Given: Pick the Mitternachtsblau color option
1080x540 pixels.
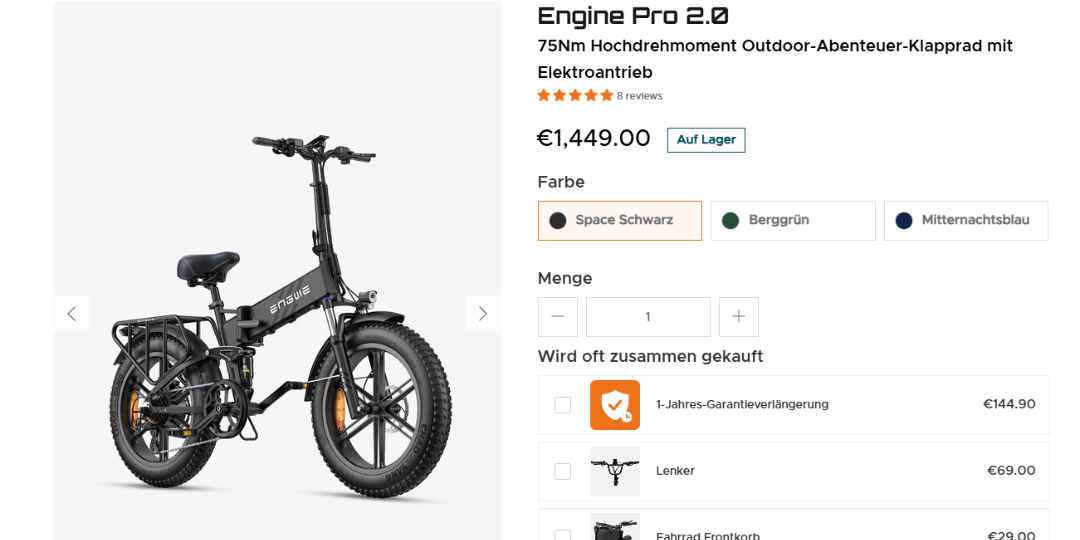Looking at the screenshot, I should pos(966,220).
